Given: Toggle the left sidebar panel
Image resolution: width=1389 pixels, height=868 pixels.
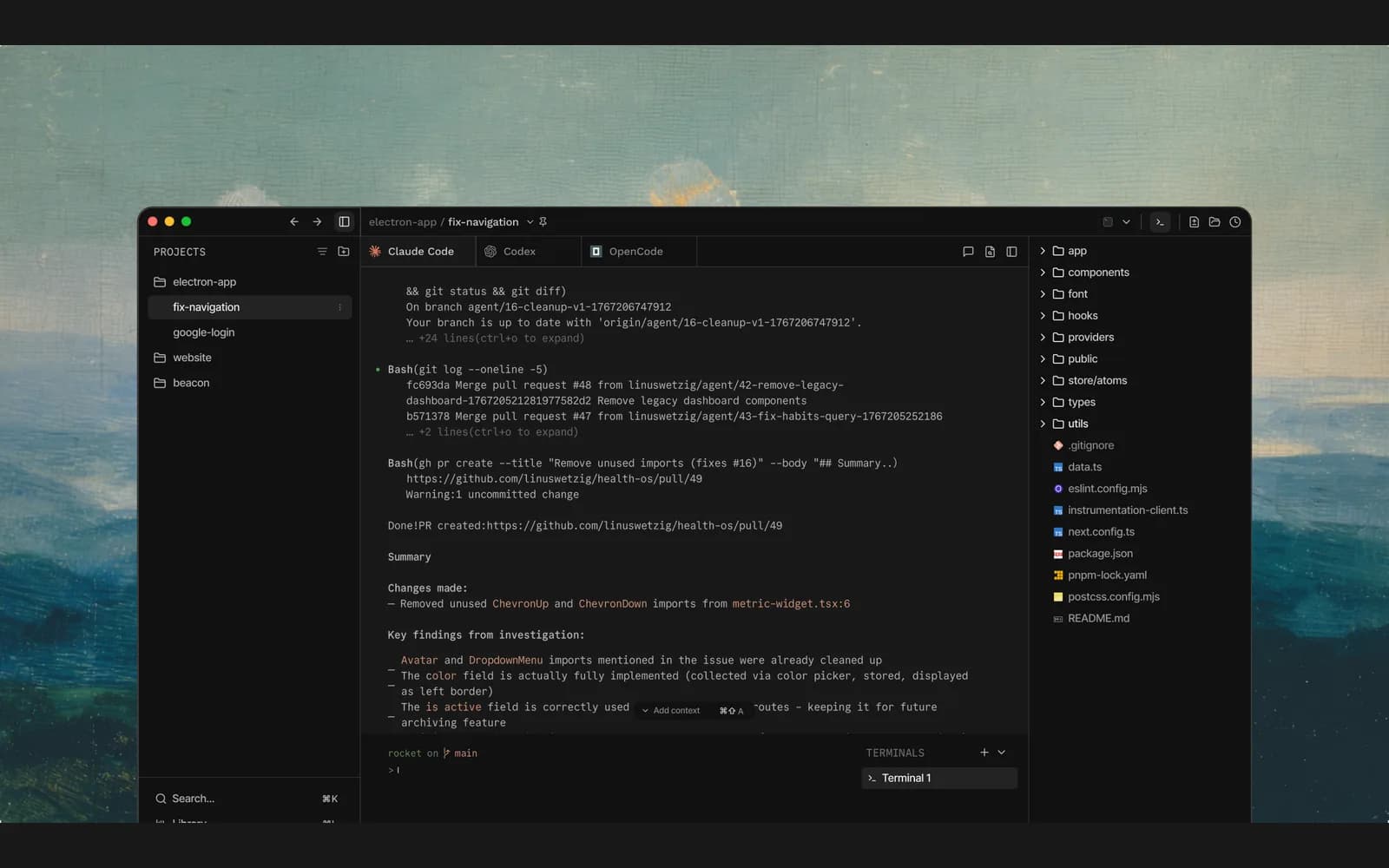Looking at the screenshot, I should (344, 222).
